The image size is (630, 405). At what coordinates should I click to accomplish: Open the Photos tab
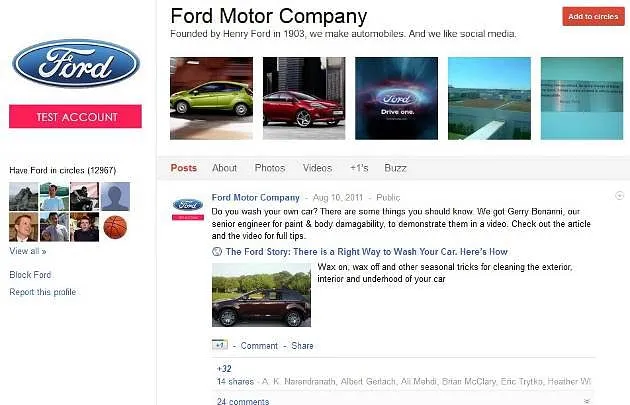pos(270,168)
